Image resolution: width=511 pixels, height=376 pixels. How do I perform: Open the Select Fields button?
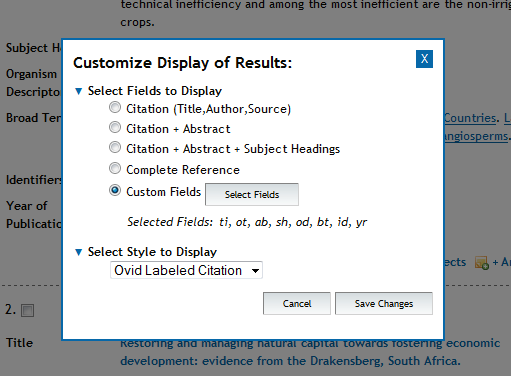(252, 194)
